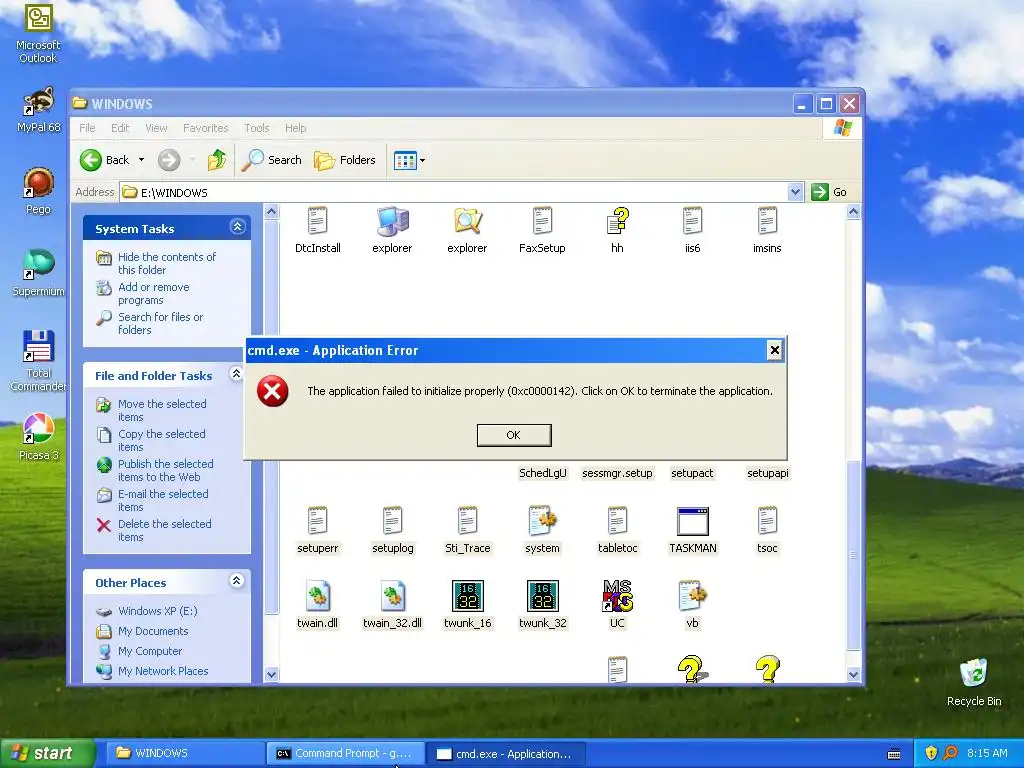Select the Sti_Trace file icon
The height and width of the screenshot is (768, 1024).
[x=468, y=521]
